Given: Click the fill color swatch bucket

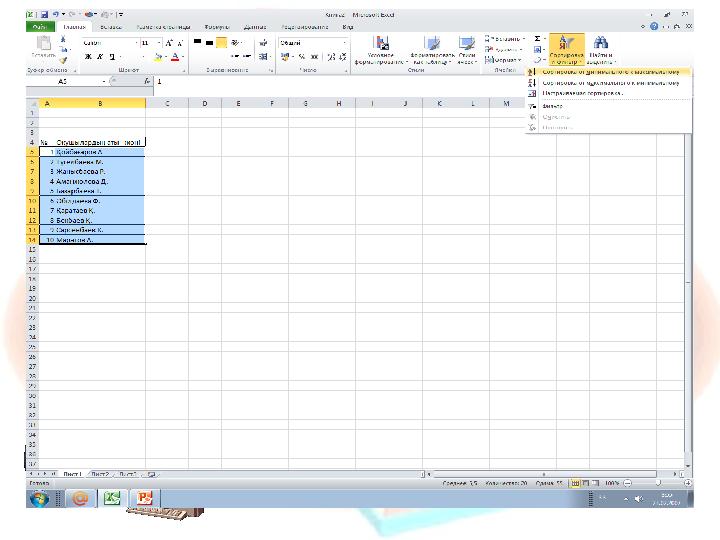Looking at the screenshot, I should click(x=158, y=57).
